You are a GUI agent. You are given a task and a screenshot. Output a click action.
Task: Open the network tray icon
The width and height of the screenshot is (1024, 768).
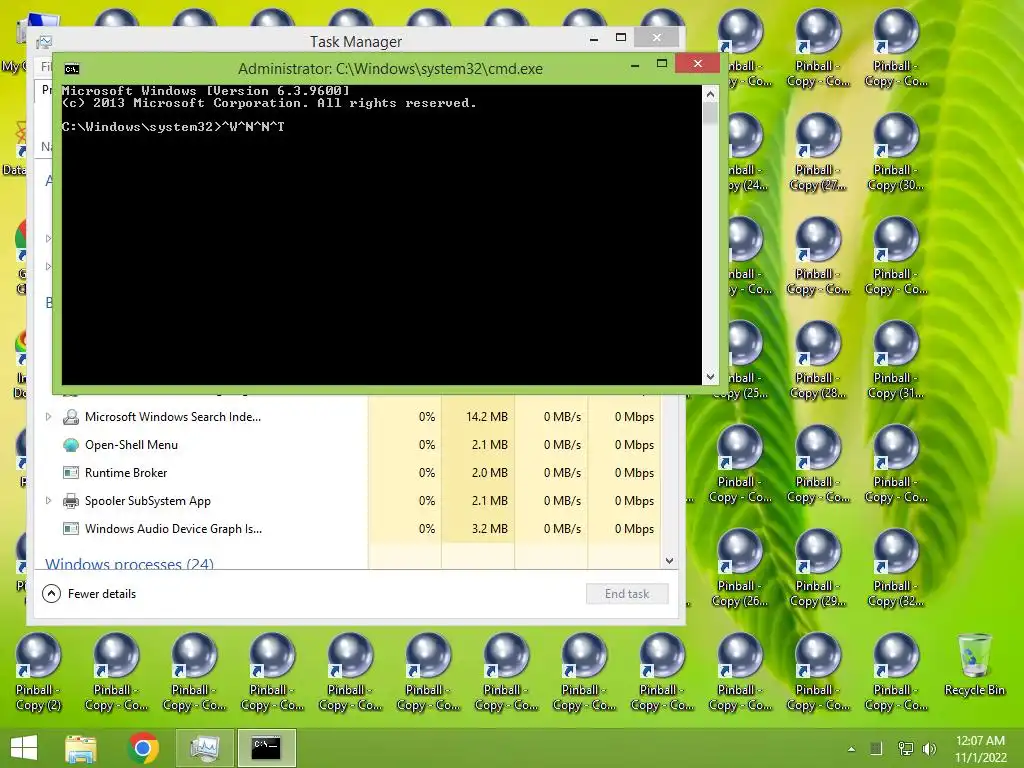pos(906,749)
